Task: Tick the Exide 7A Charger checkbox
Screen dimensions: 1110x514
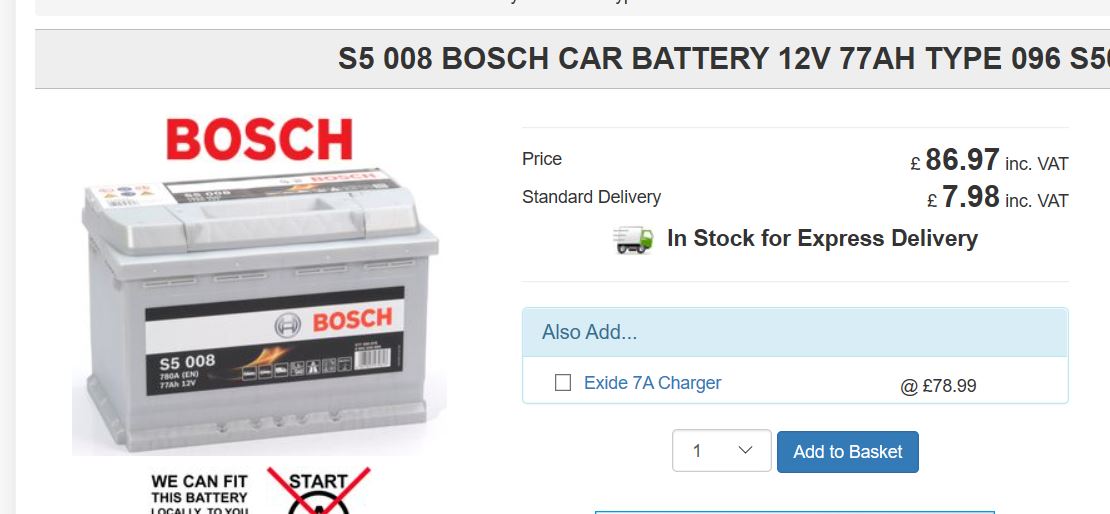Action: pyautogui.click(x=563, y=383)
